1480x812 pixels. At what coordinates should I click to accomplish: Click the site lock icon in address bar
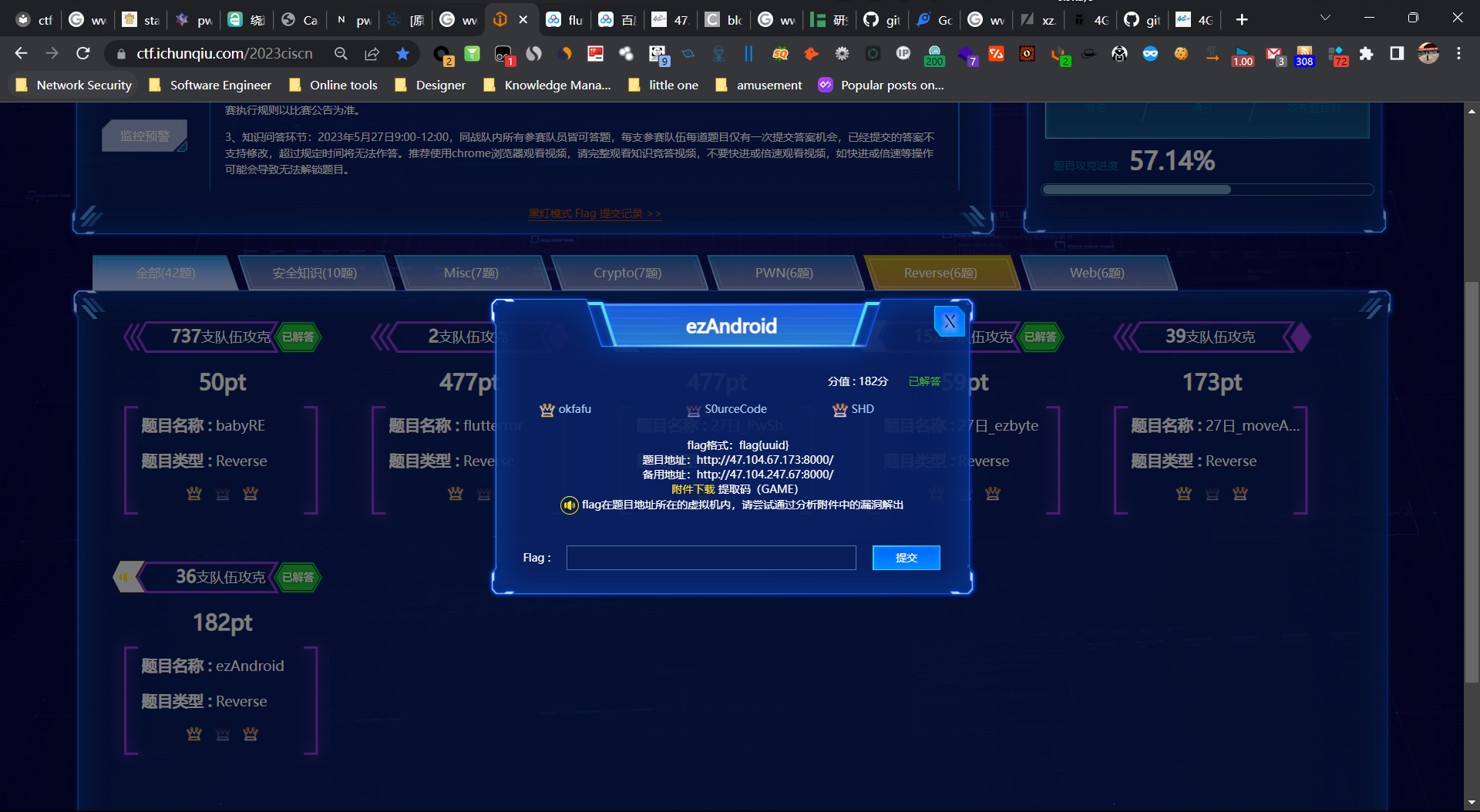point(121,54)
